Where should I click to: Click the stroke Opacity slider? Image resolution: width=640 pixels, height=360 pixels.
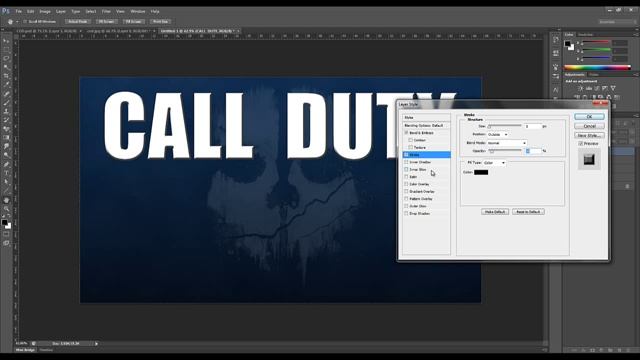505,151
